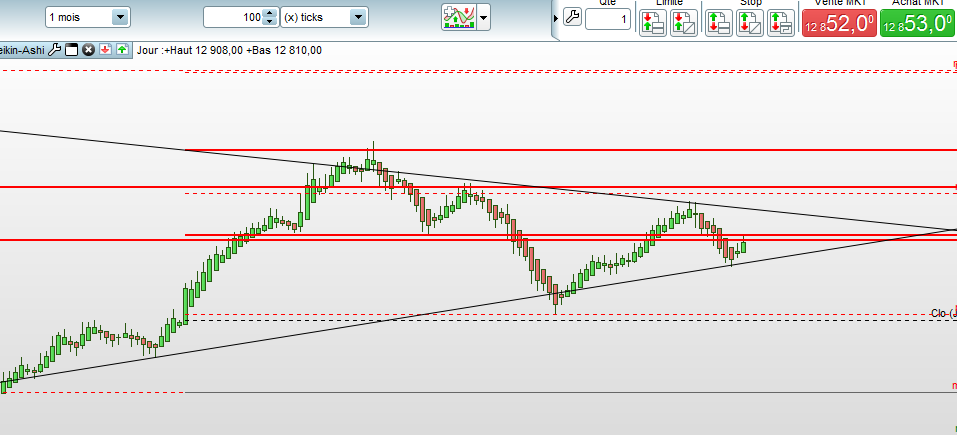
Task: Click the 'Jour :+Haut 12 908,00' text
Action: point(191,50)
